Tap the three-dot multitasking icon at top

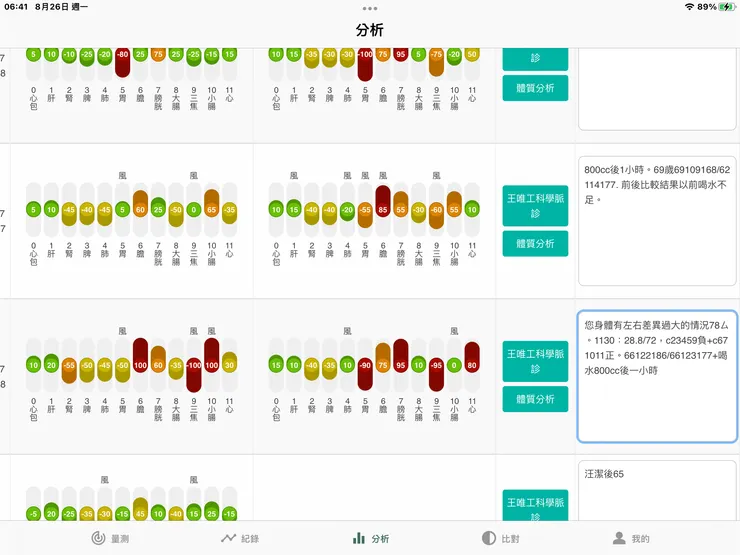pyautogui.click(x=370, y=8)
